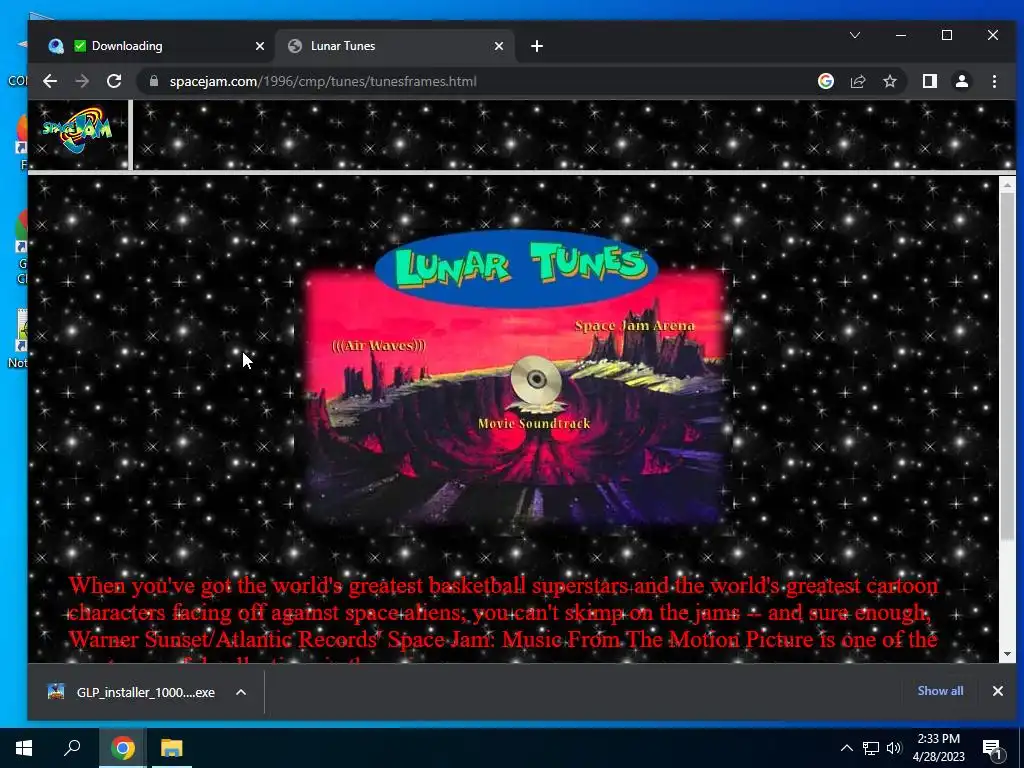The height and width of the screenshot is (768, 1024).
Task: Click the vertical scrollbar thumb
Action: coord(1007,366)
